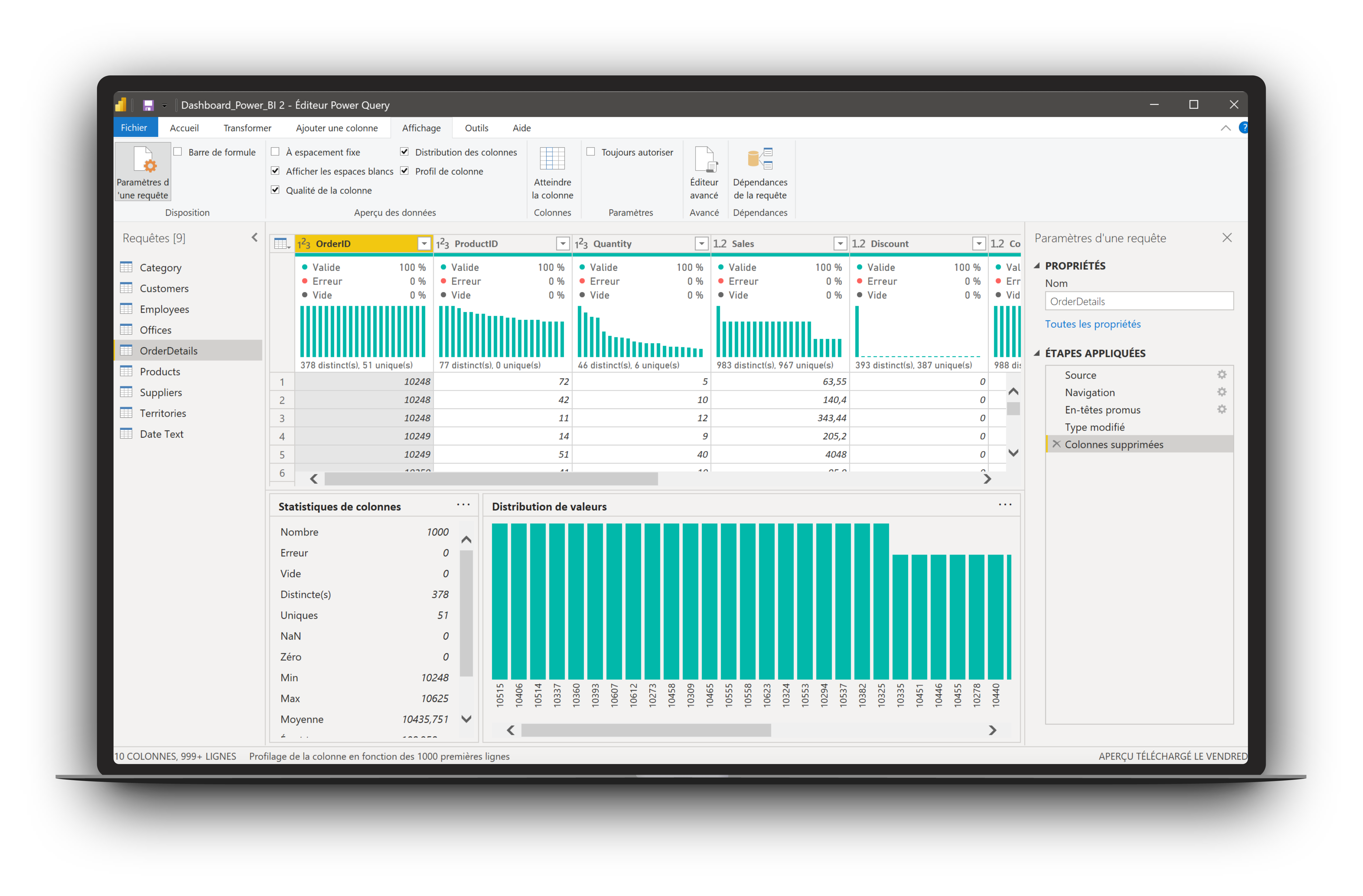Click the save icon in title bar
The height and width of the screenshot is (896, 1363).
click(x=148, y=105)
